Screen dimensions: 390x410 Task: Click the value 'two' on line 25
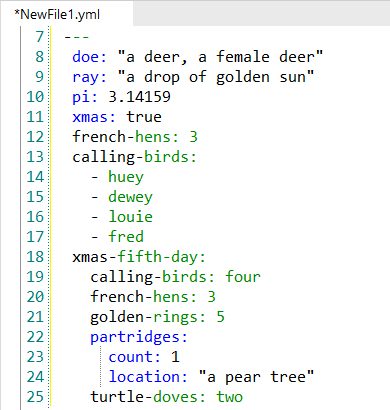(x=230, y=397)
